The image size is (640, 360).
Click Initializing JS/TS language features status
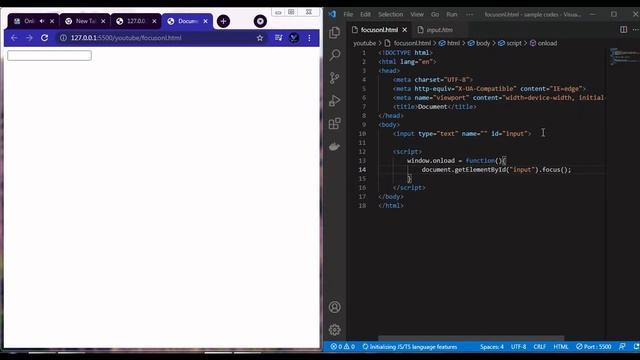point(410,347)
